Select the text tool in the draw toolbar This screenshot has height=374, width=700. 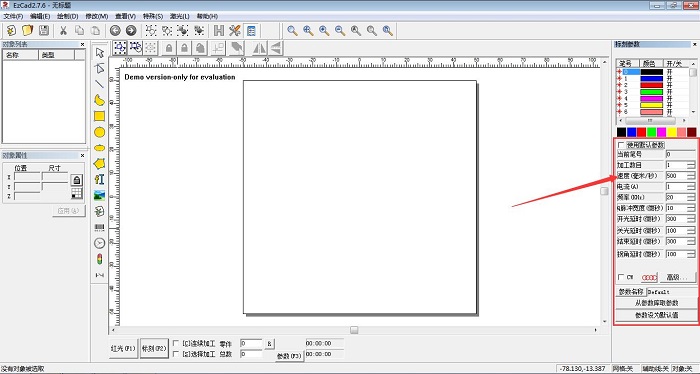(x=99, y=179)
